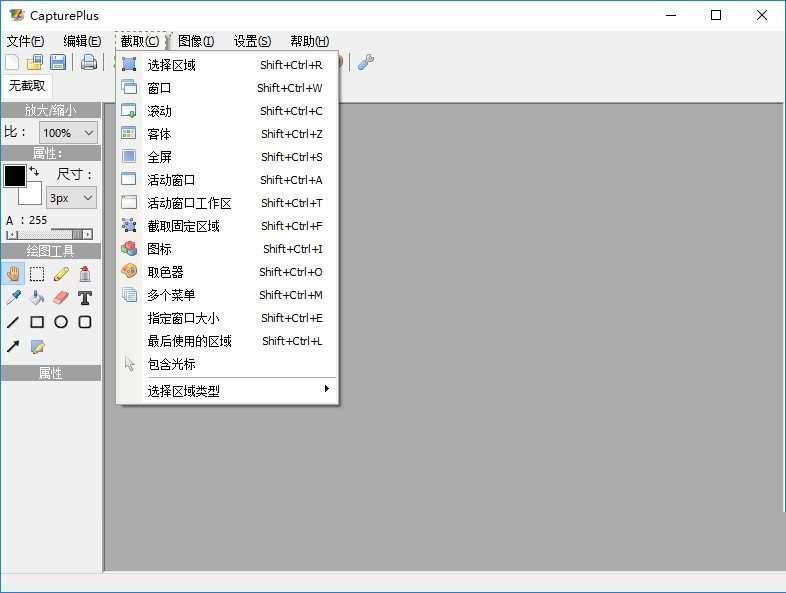Select the Eraser tool
This screenshot has height=593, width=786.
click(61, 298)
